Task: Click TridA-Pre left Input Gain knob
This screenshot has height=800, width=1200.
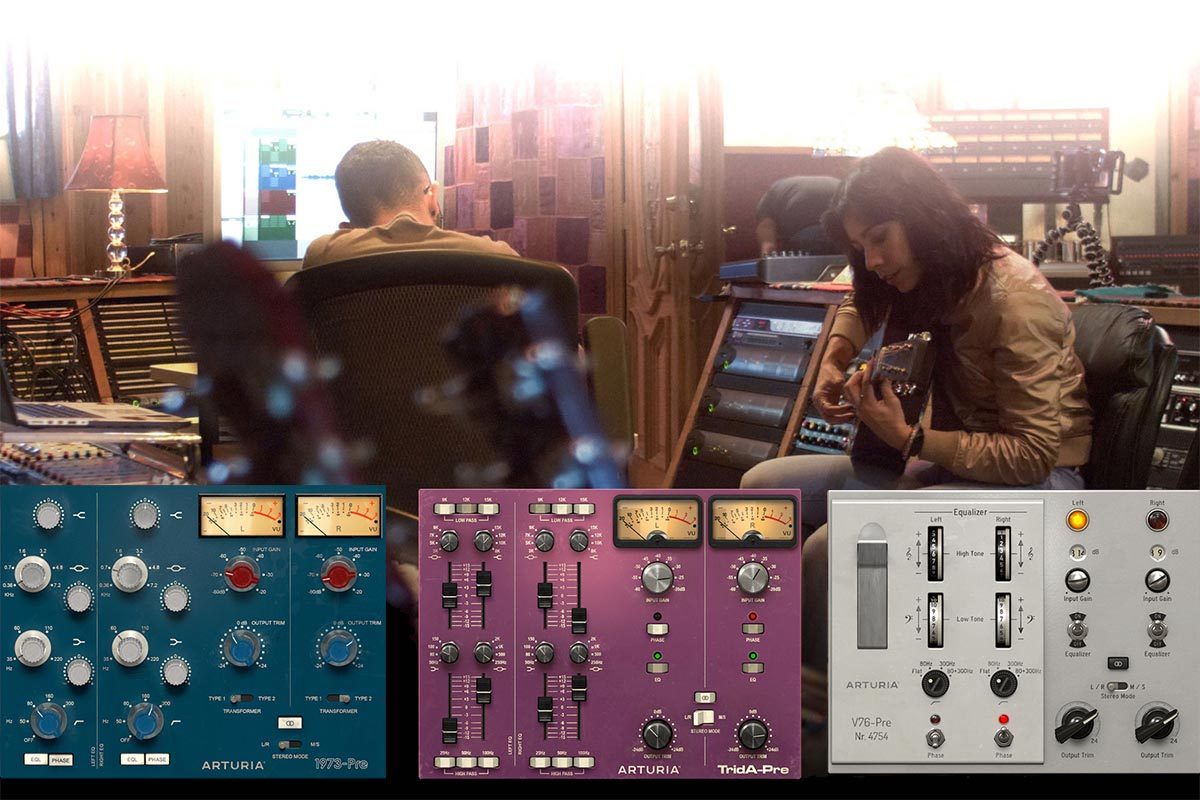Action: pyautogui.click(x=658, y=578)
